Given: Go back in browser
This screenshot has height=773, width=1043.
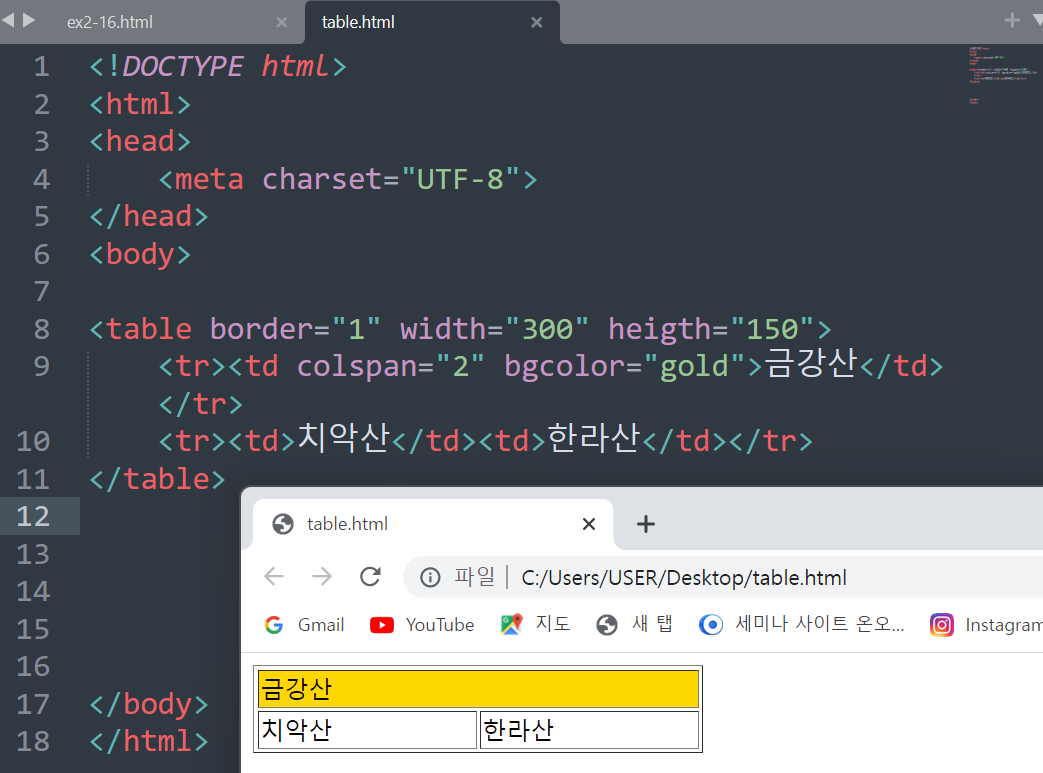Looking at the screenshot, I should [x=274, y=576].
